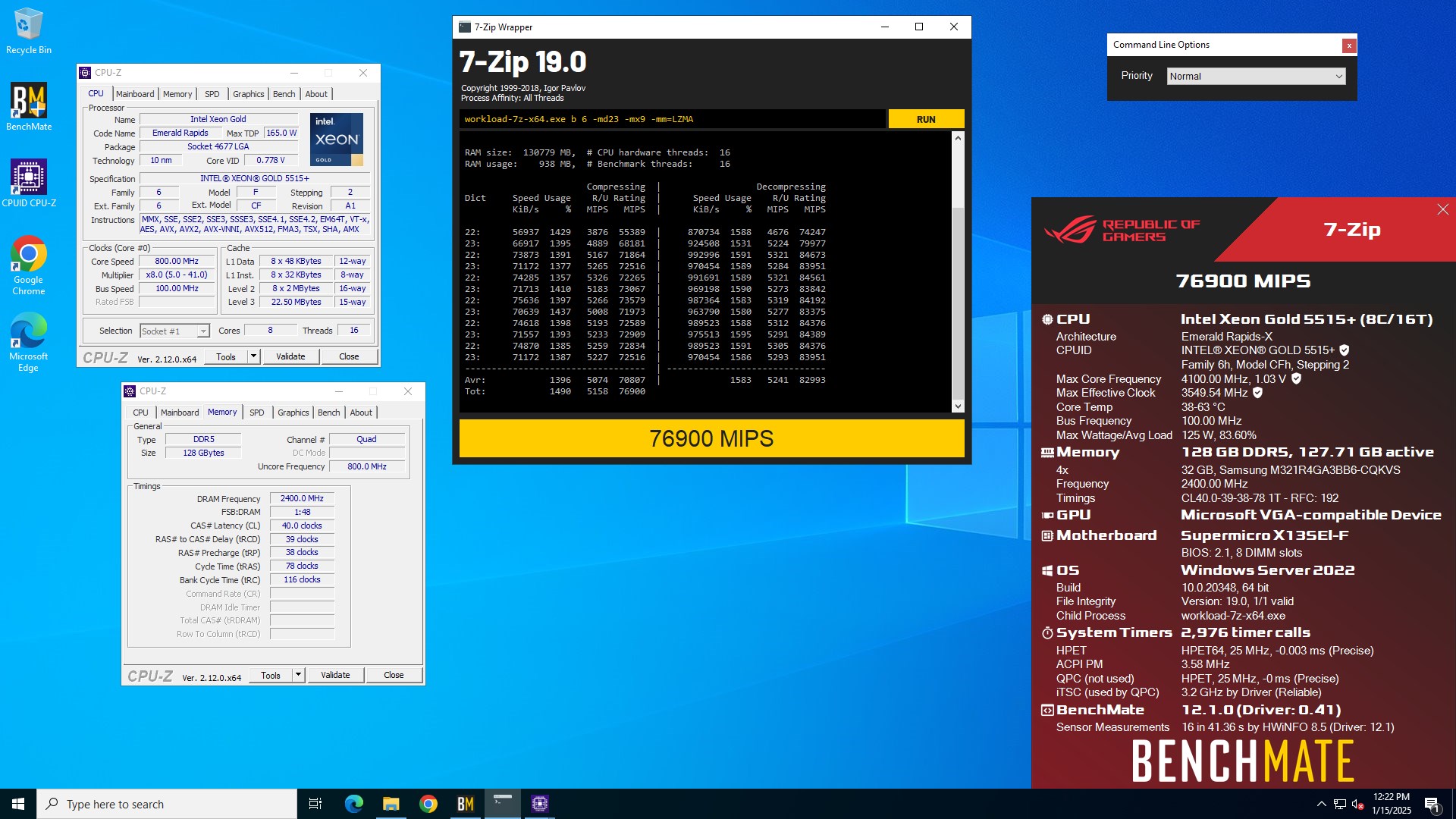Close the ROG 7-Zip result panel
This screenshot has height=819, width=1456.
[1442, 209]
